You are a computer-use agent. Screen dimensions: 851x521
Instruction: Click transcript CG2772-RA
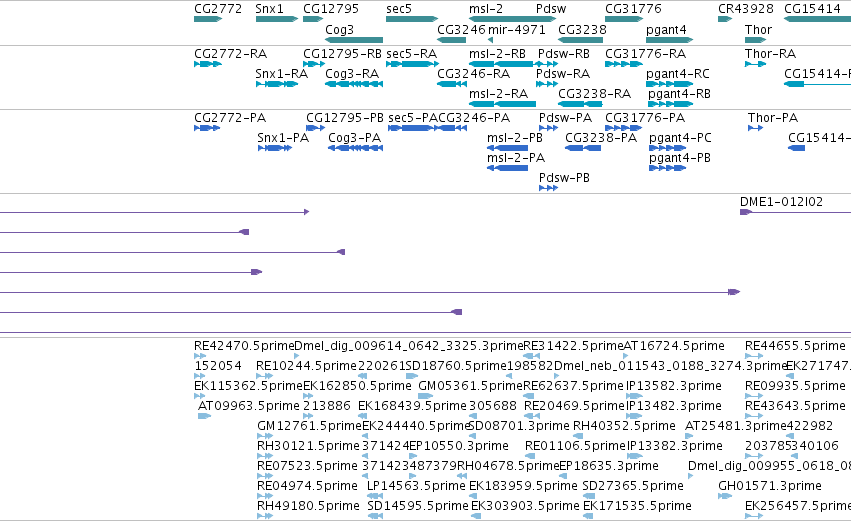tap(231, 54)
